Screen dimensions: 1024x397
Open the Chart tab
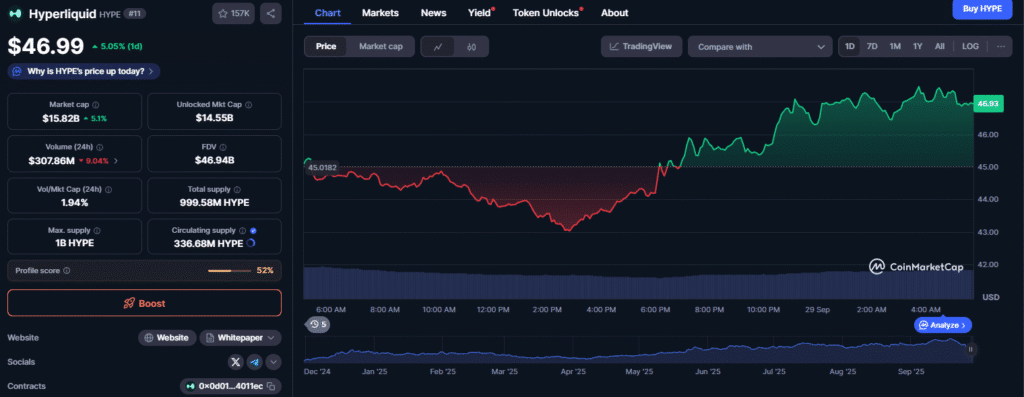[327, 12]
